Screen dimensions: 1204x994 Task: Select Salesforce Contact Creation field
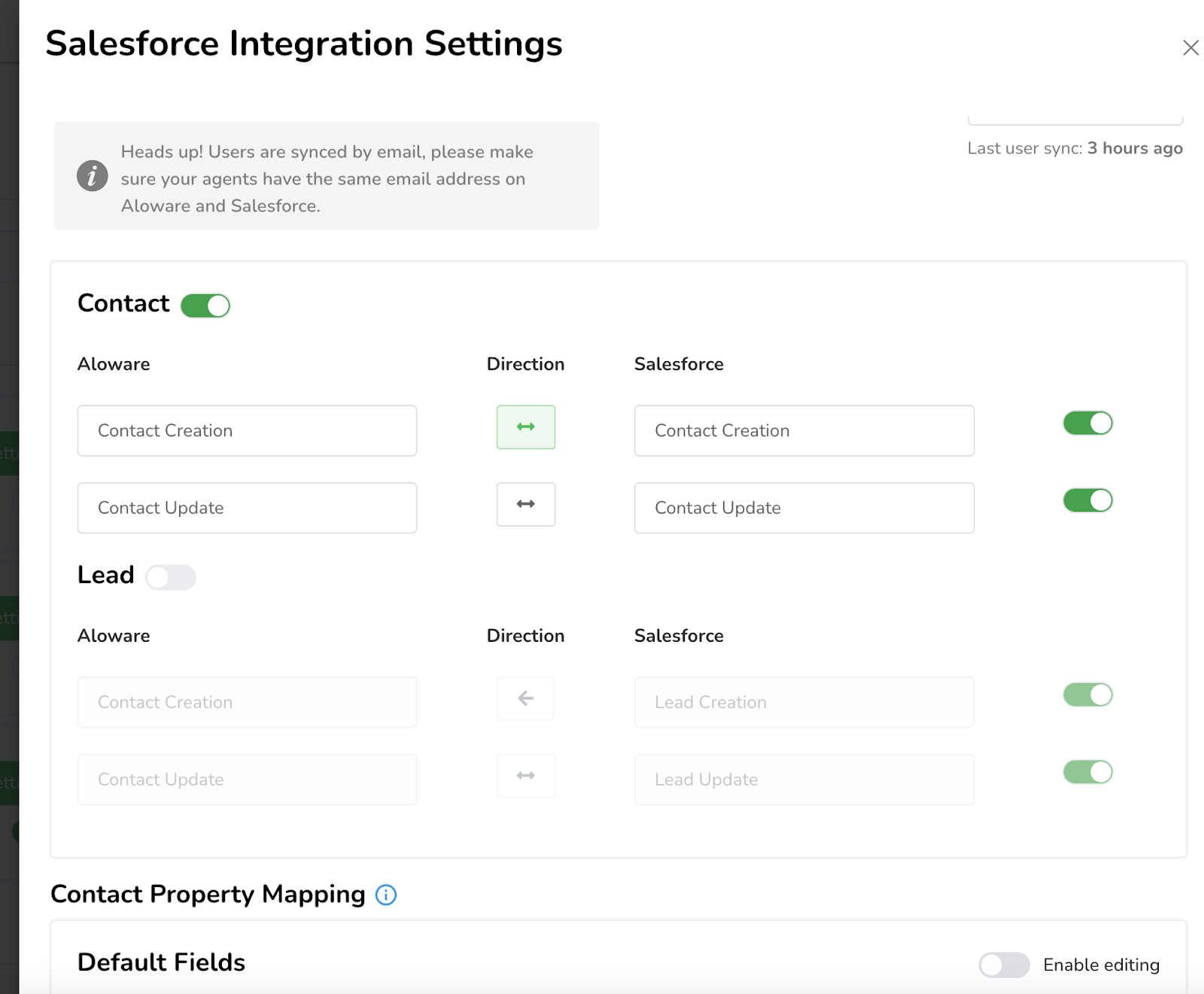pyautogui.click(x=804, y=430)
